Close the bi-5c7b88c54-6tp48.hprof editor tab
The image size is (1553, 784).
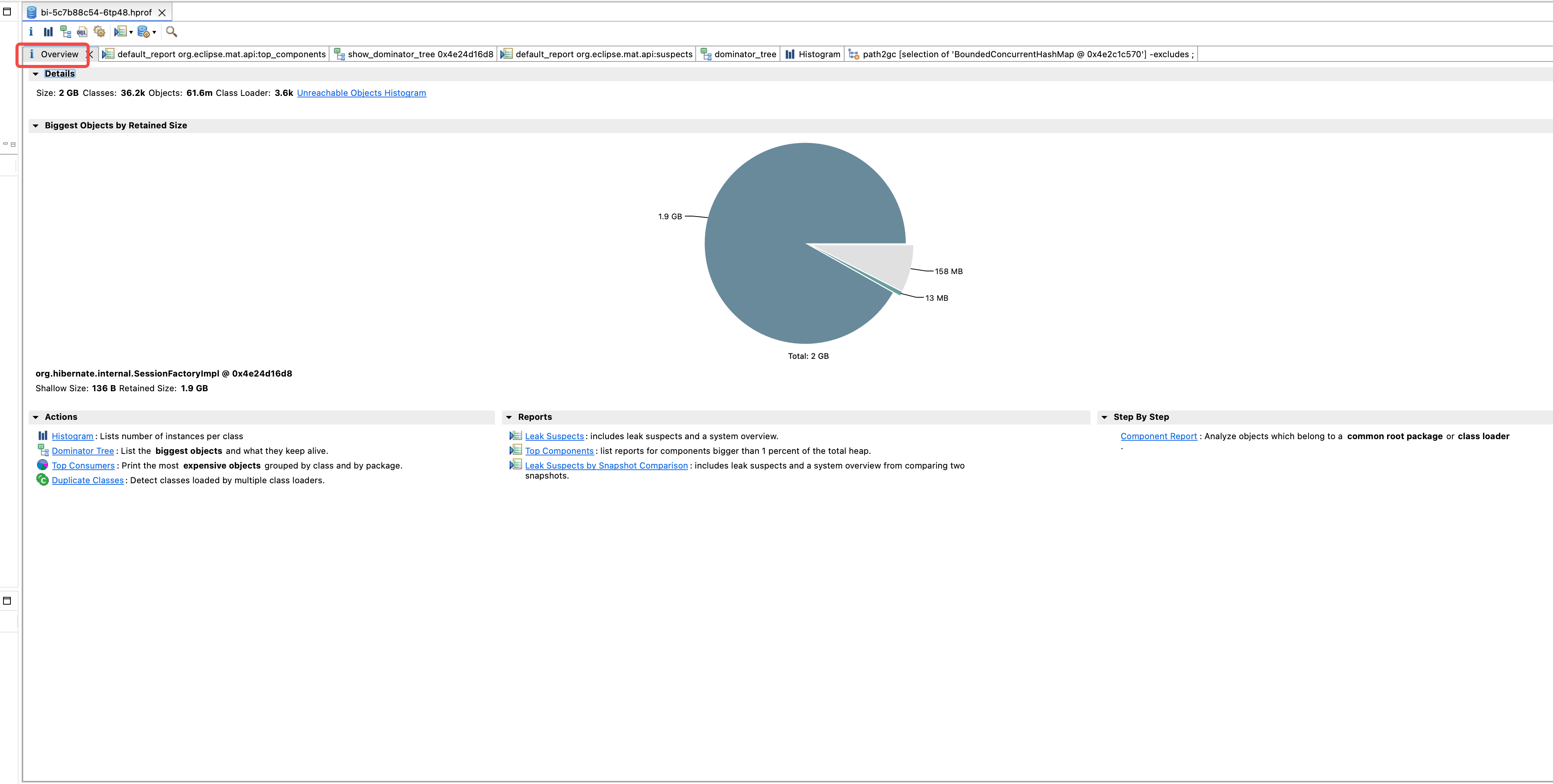[162, 13]
